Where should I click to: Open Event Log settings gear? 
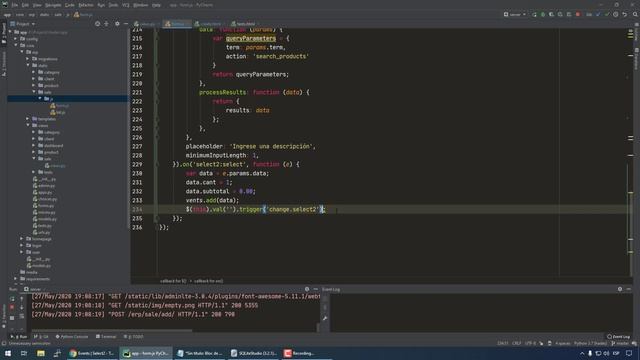[620, 289]
